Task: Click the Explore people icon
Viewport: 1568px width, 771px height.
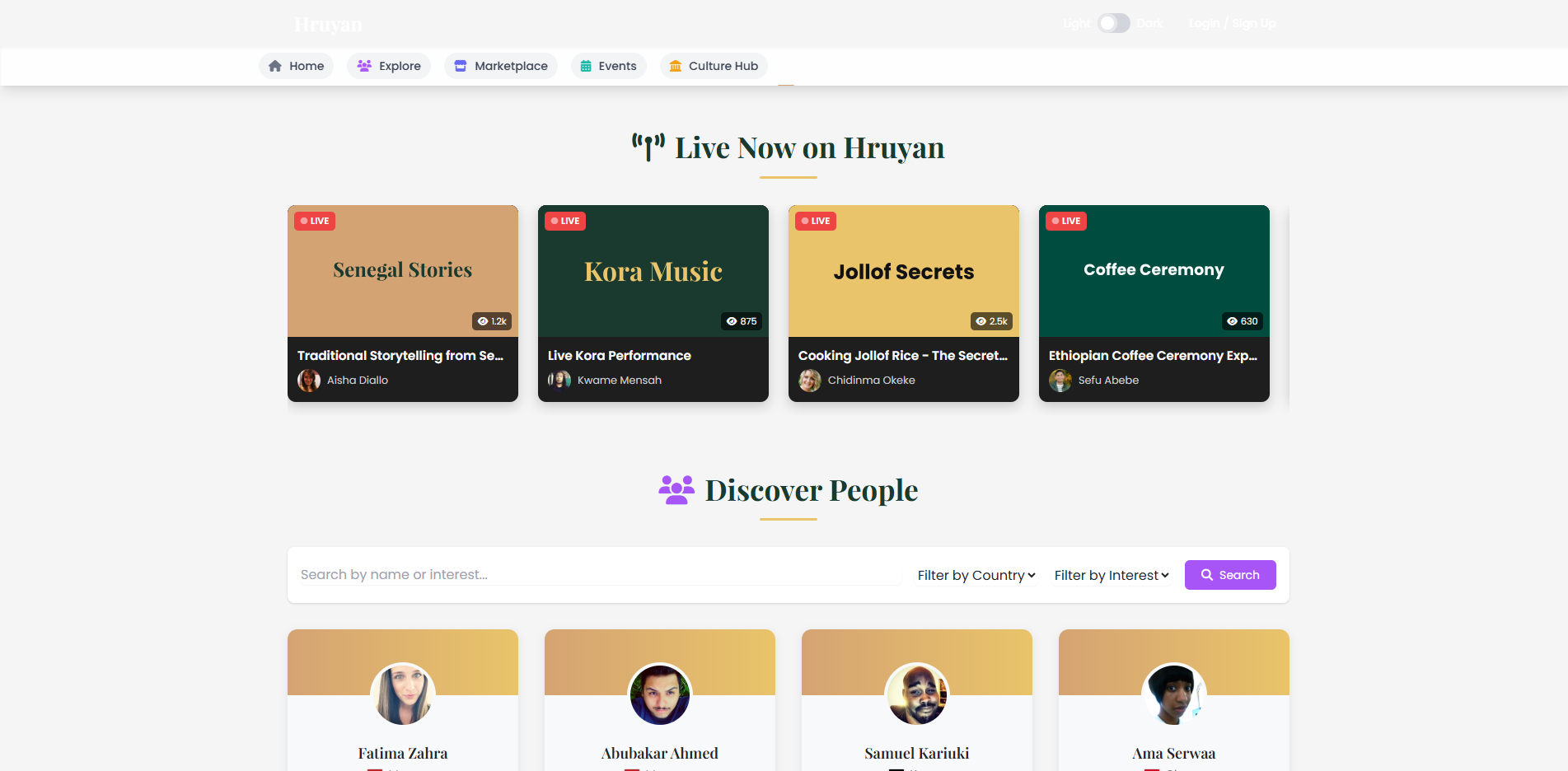Action: (x=364, y=66)
